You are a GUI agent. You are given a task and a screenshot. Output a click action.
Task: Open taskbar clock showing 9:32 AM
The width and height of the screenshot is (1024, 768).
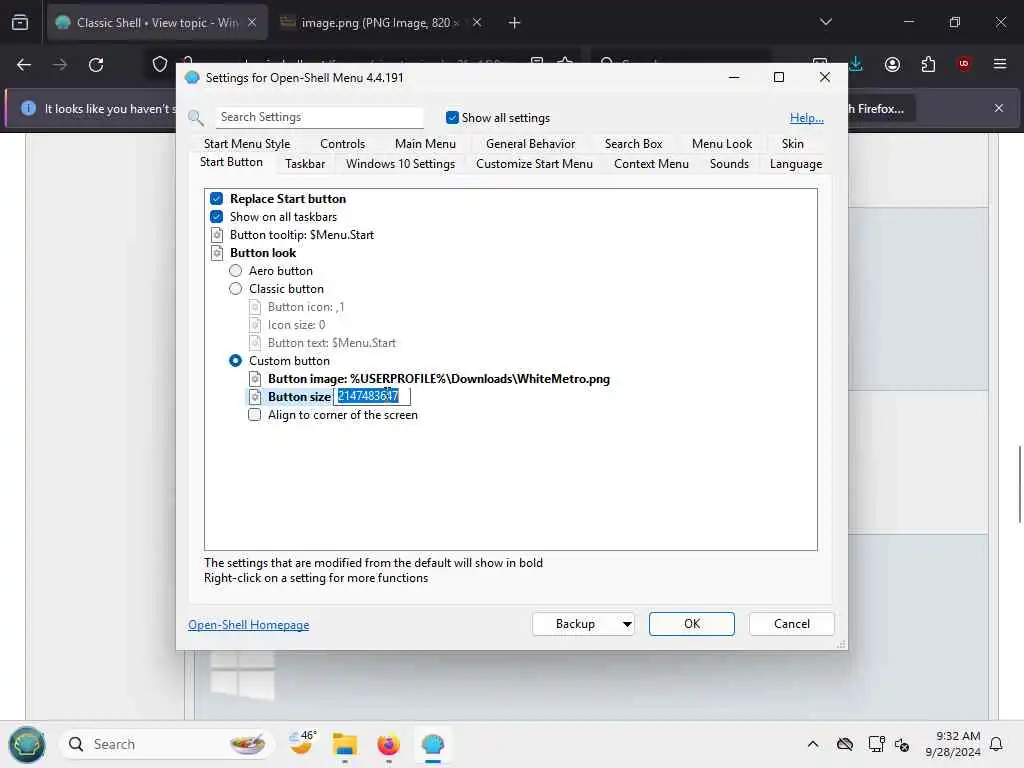(x=953, y=744)
